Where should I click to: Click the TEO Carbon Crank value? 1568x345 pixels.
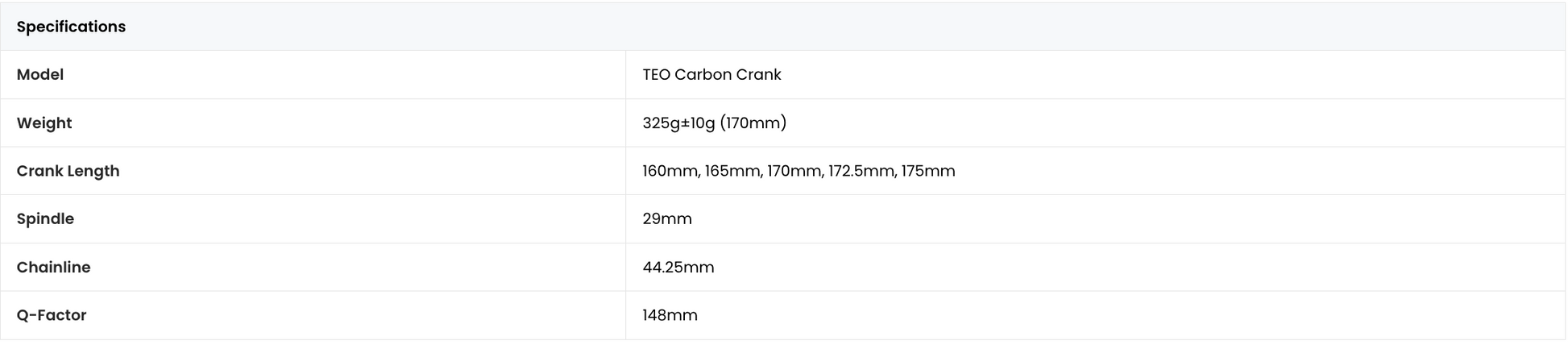click(711, 74)
